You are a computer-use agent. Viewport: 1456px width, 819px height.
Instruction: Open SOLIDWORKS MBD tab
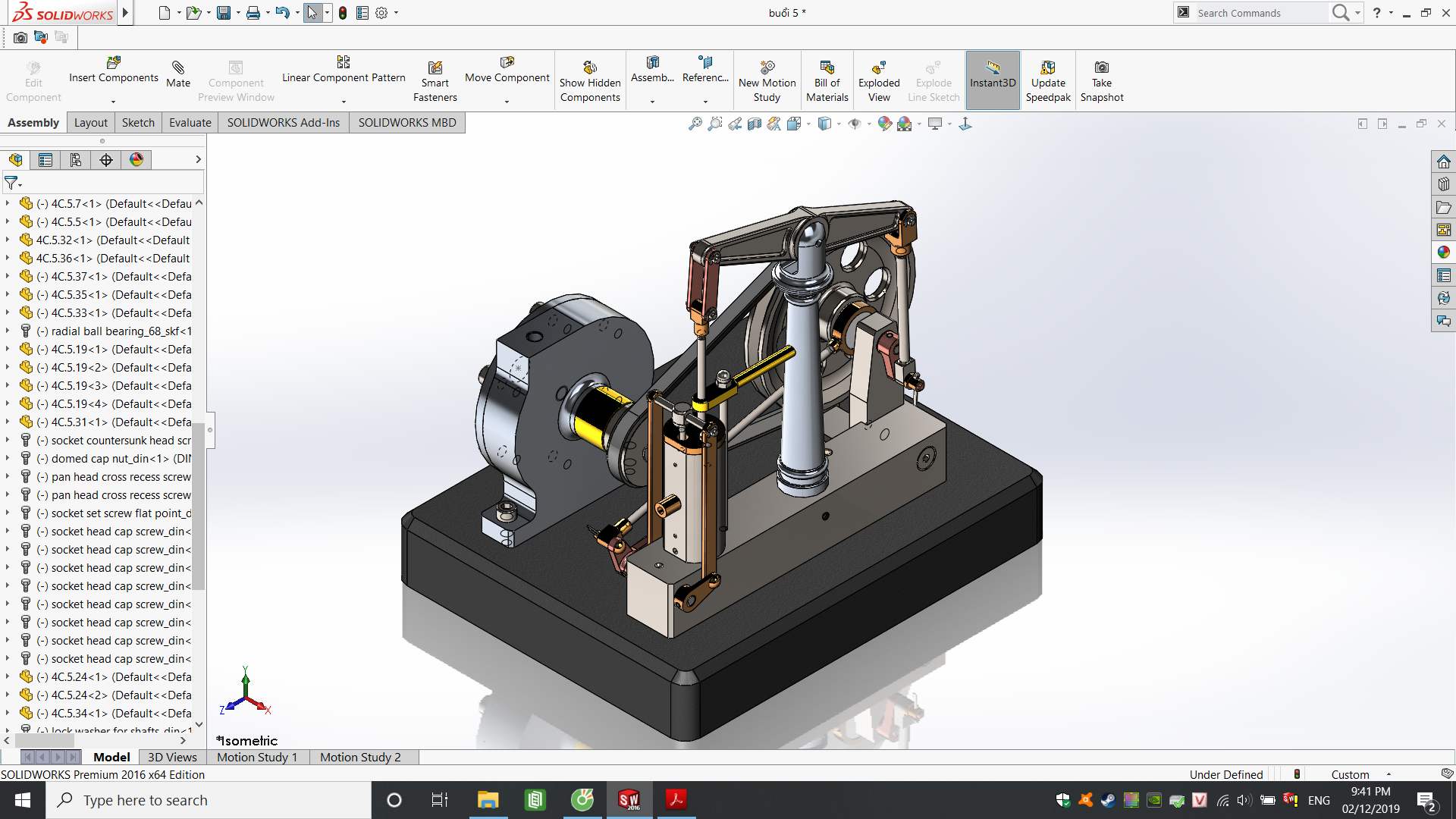tap(407, 123)
